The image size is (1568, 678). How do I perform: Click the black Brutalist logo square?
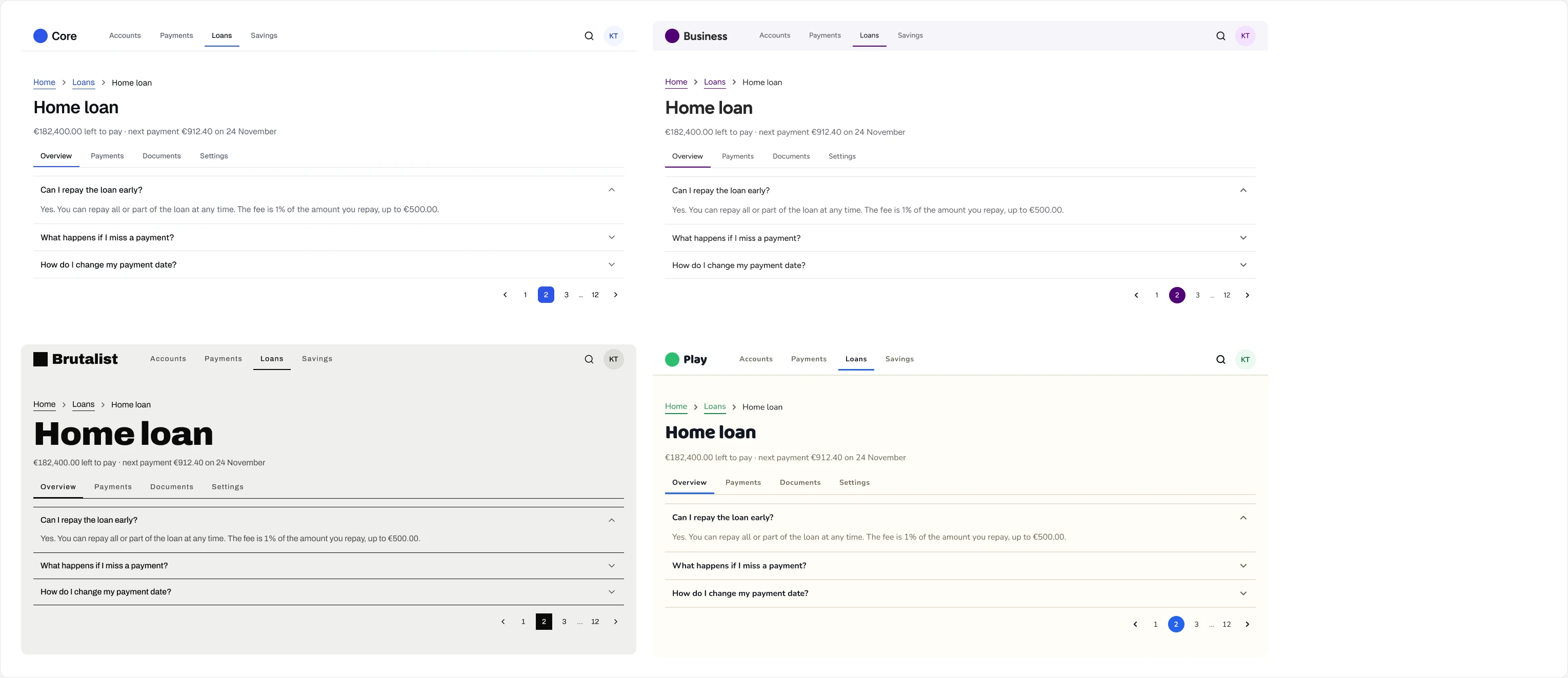(x=40, y=359)
